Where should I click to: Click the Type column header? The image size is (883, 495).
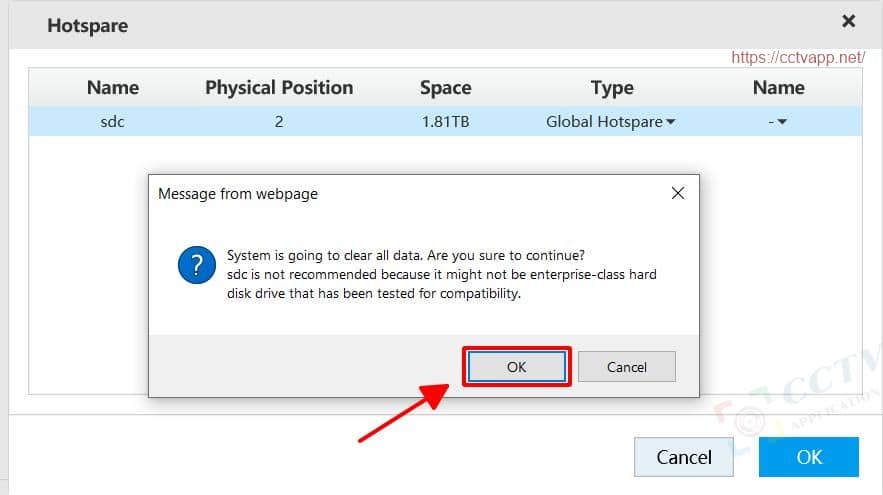click(x=612, y=88)
